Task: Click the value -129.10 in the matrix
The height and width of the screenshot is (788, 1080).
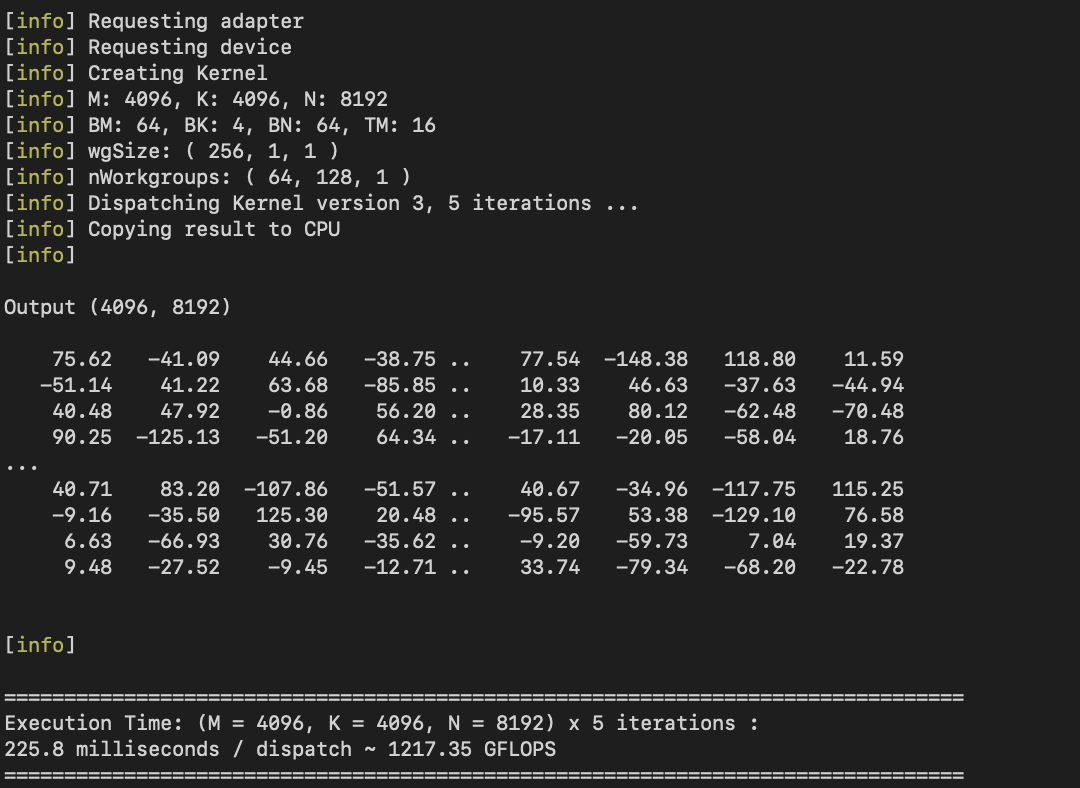Action: pos(754,515)
